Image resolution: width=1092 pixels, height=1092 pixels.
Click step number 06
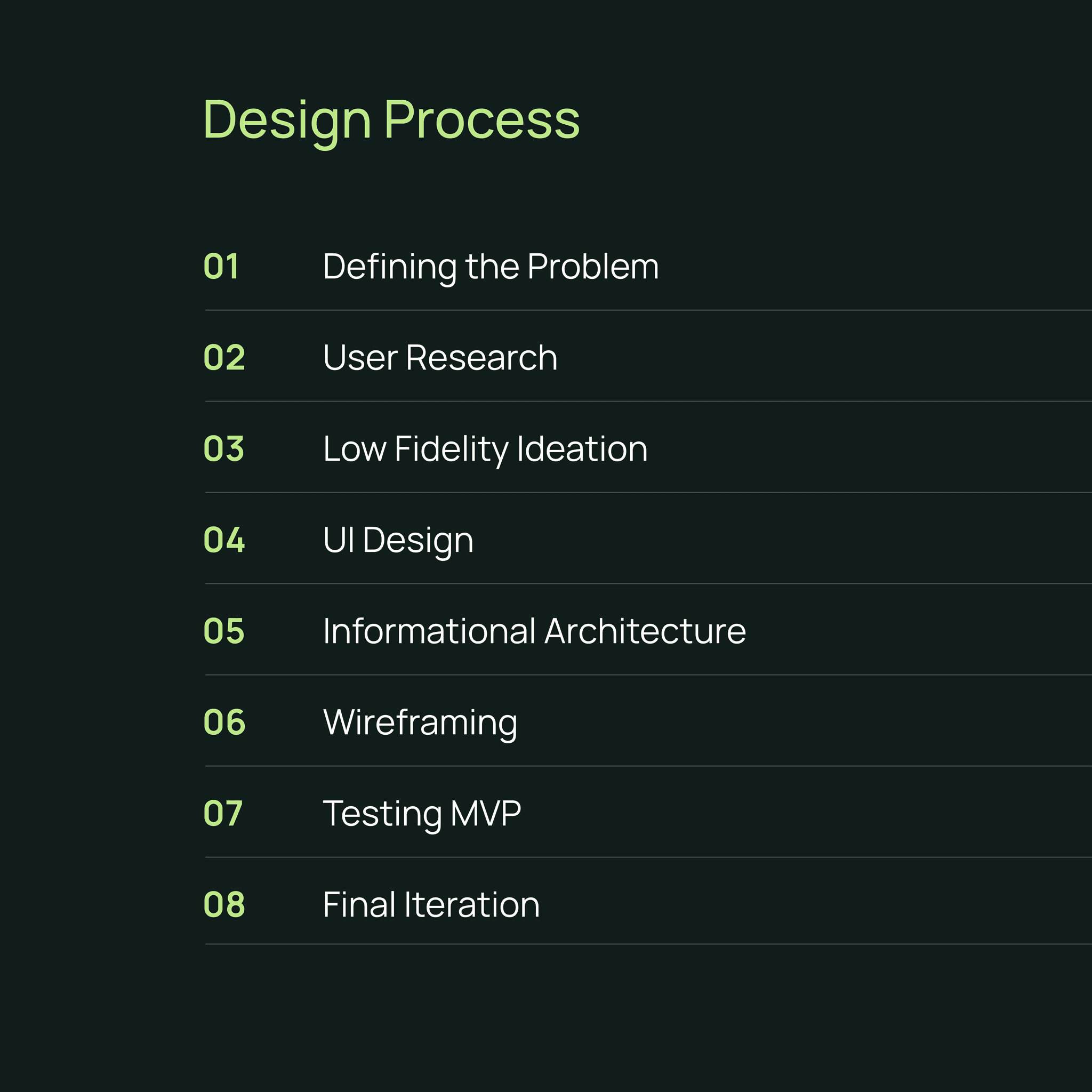coord(224,722)
